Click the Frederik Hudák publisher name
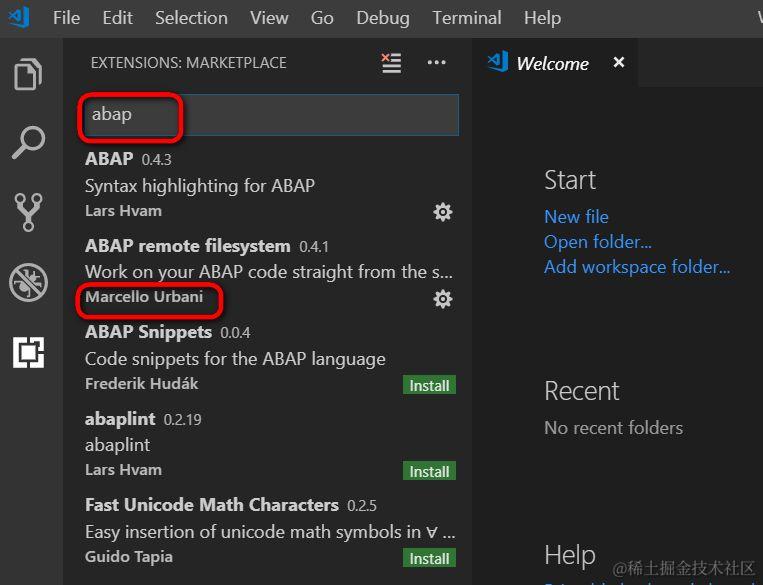 coord(142,384)
